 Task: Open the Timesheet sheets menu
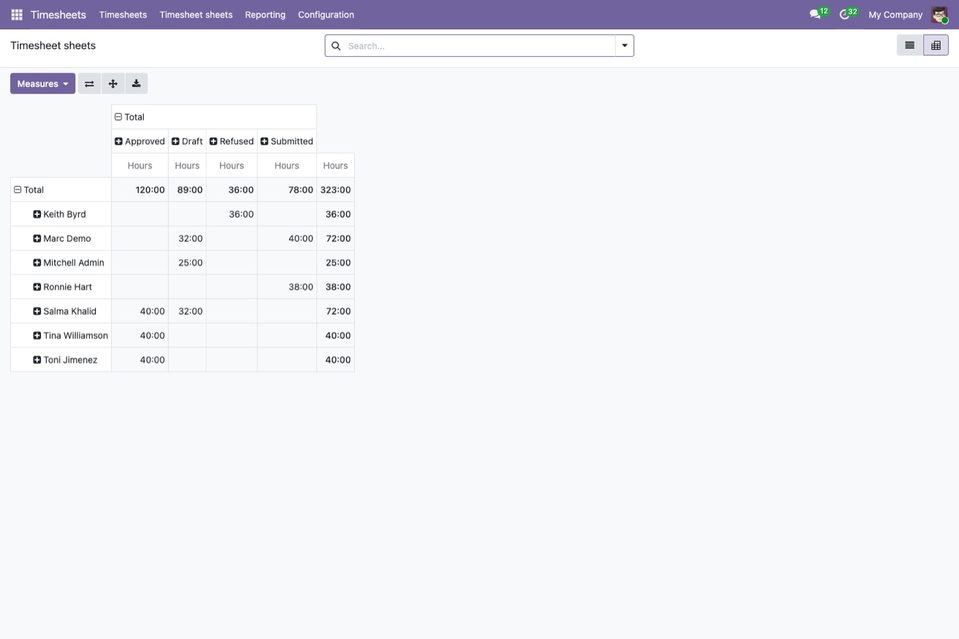tap(196, 15)
